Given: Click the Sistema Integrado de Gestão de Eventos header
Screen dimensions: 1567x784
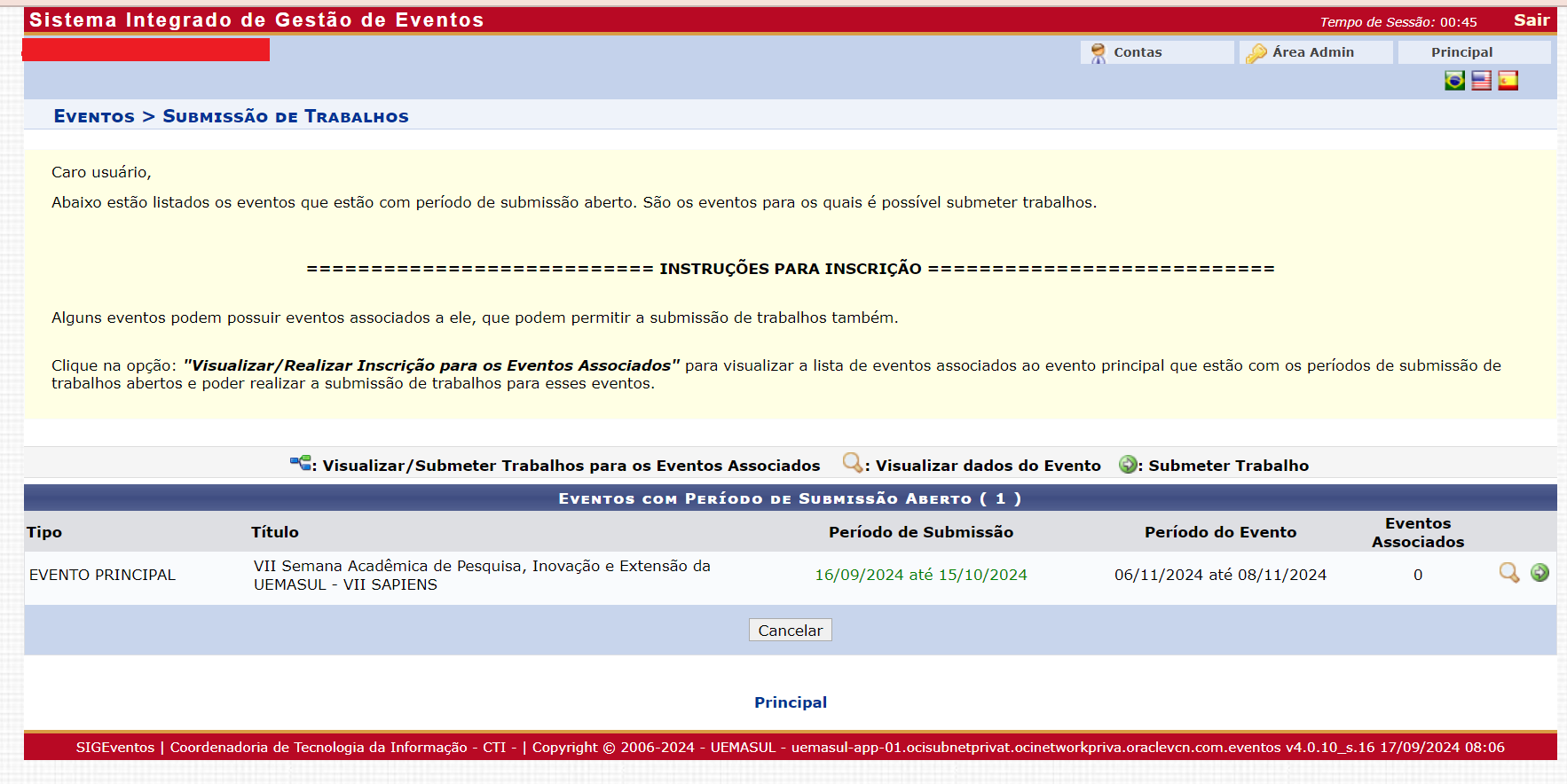Looking at the screenshot, I should 256,20.
